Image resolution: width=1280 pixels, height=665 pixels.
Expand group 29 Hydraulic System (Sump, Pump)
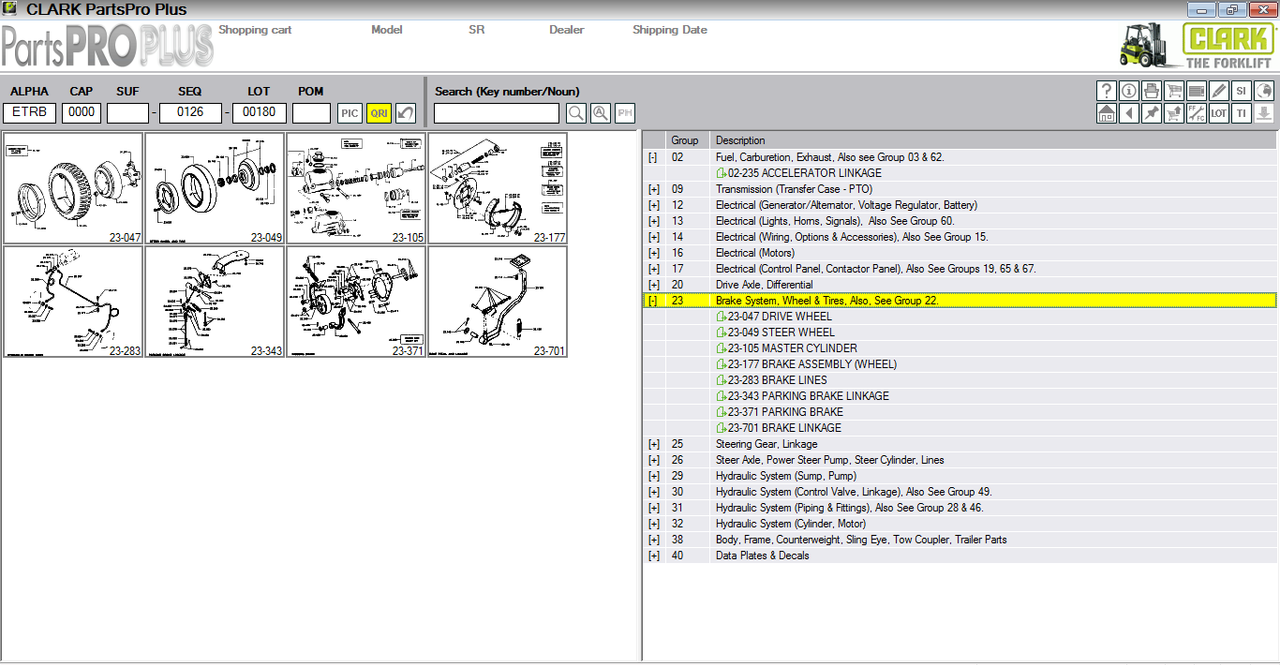(653, 476)
